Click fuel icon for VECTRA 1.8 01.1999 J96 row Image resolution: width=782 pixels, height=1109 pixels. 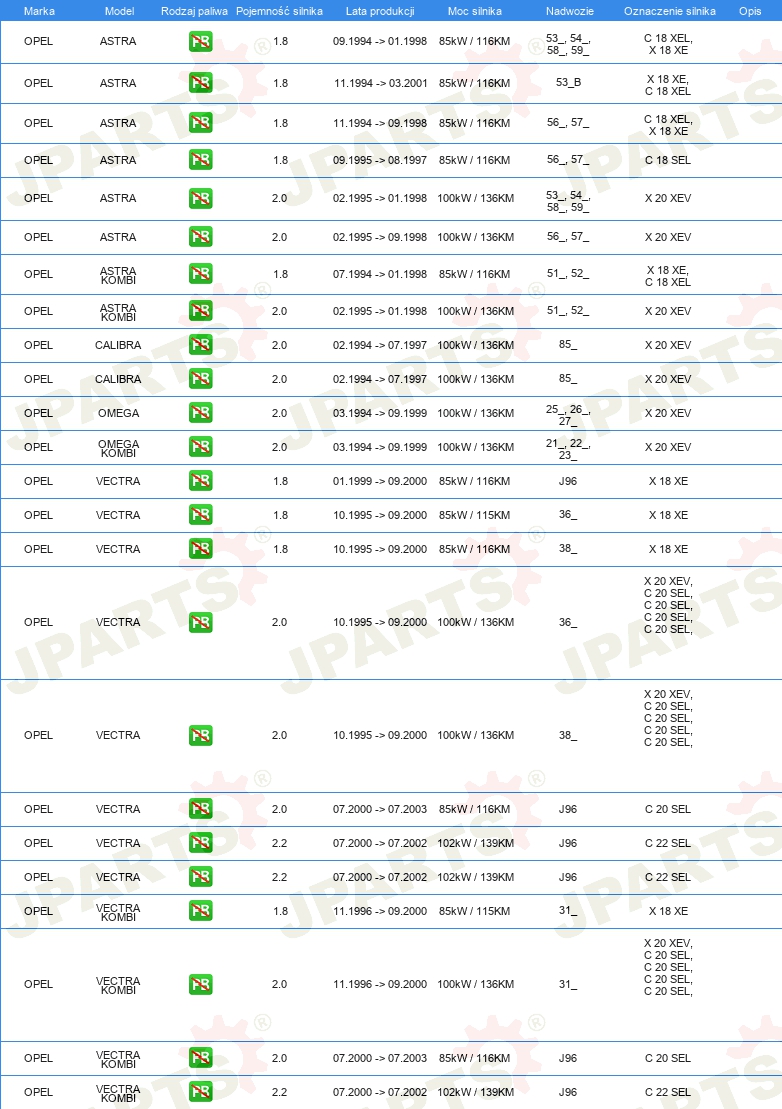tap(201, 480)
